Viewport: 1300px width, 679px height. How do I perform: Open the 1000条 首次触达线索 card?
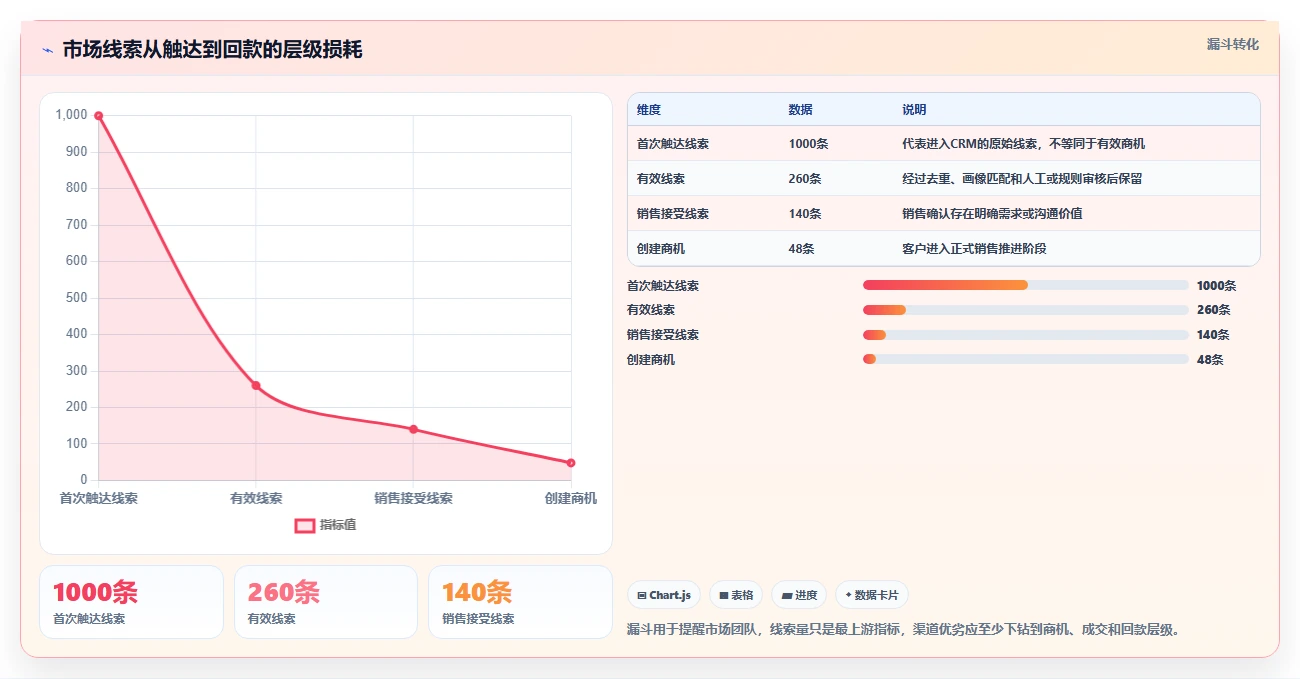(131, 602)
